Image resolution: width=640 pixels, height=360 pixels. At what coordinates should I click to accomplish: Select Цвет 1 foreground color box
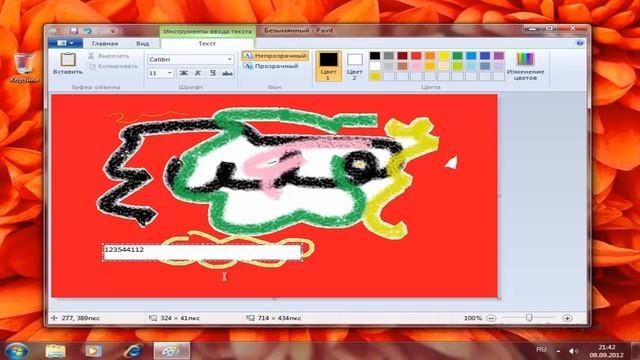click(329, 65)
